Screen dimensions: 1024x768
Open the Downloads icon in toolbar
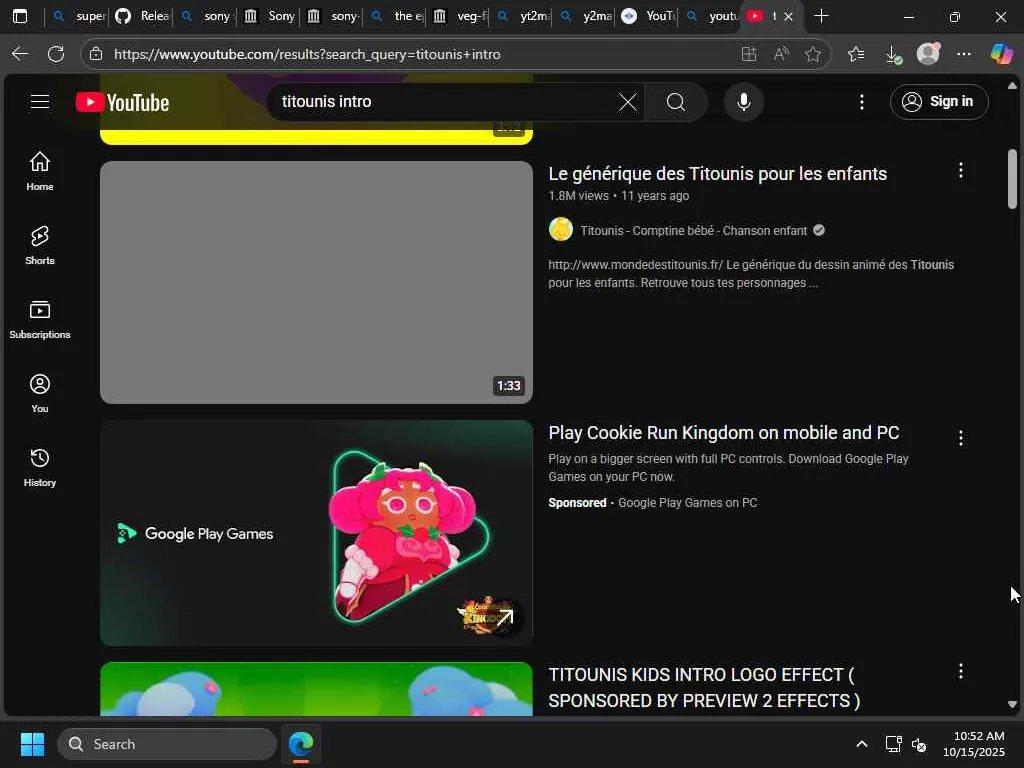tap(893, 54)
